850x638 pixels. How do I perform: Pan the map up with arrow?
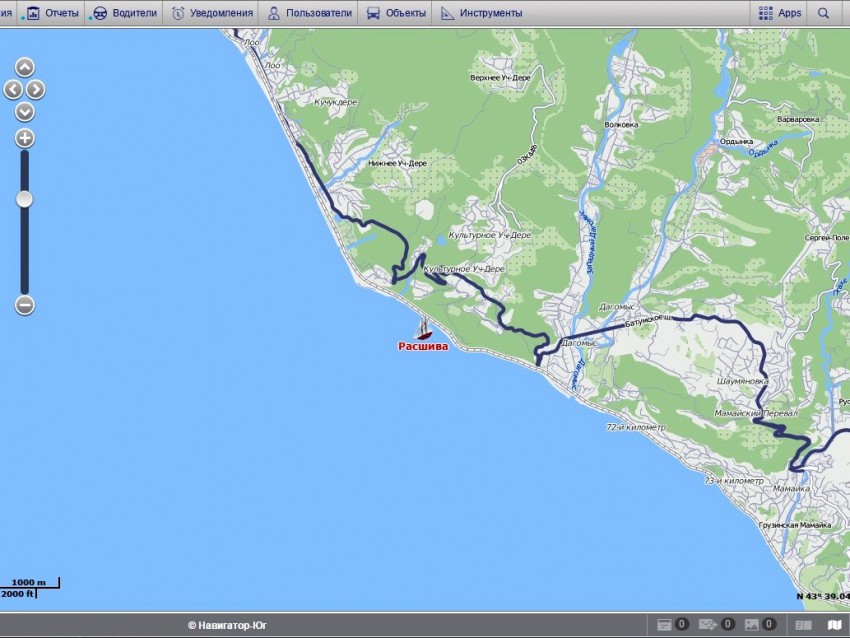25,68
